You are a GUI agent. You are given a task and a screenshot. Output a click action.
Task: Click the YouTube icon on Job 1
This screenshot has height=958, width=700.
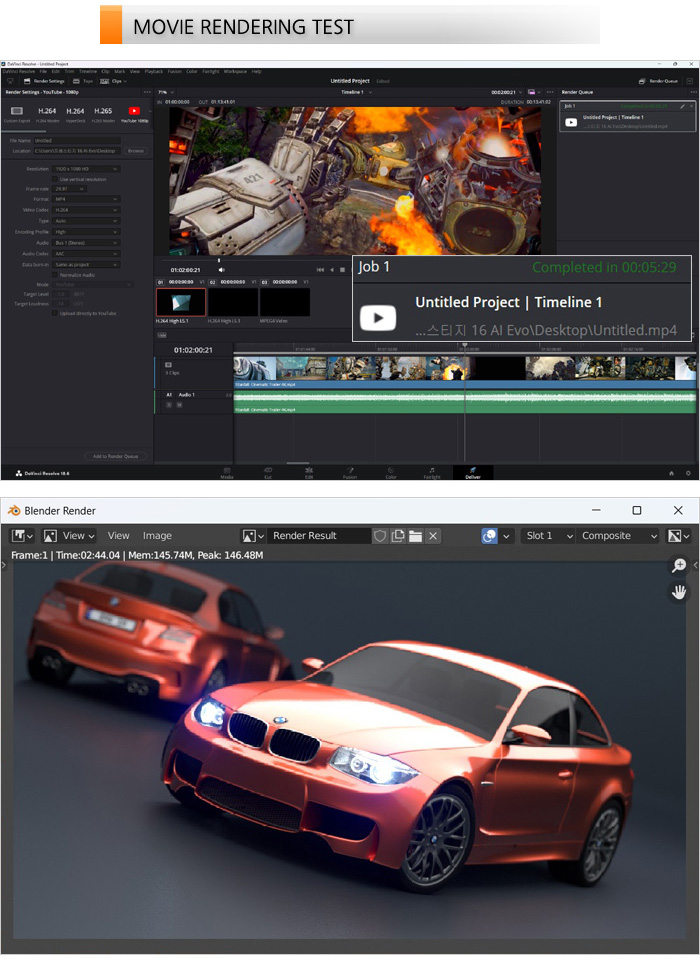(571, 122)
